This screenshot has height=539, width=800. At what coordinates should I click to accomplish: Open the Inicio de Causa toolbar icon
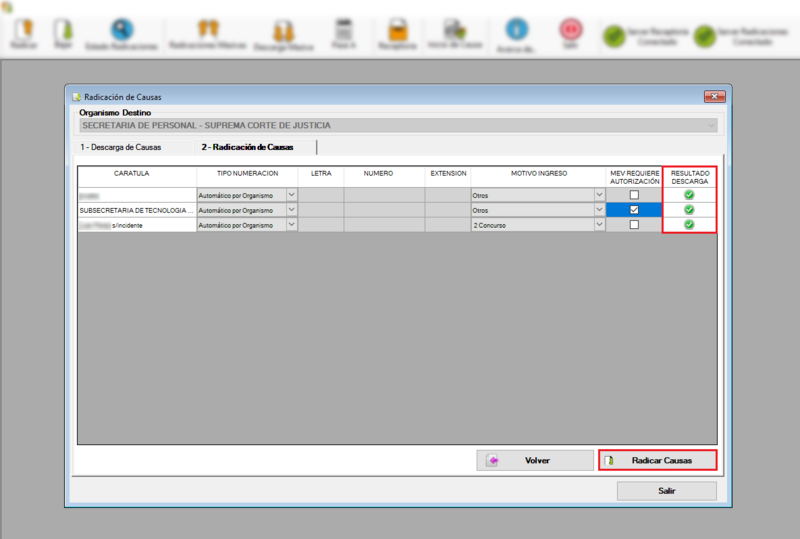[x=454, y=29]
